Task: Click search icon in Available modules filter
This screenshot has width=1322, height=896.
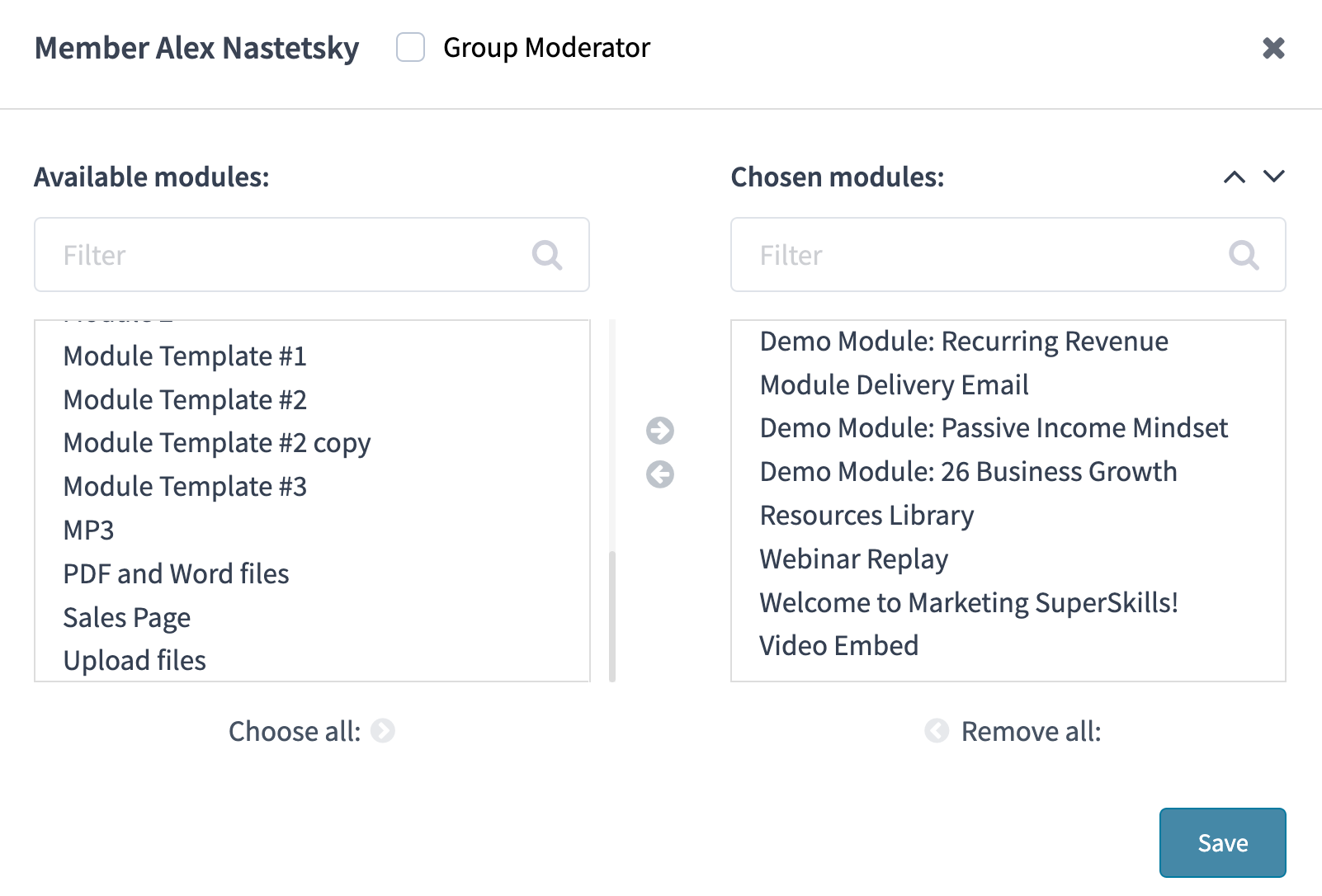Action: (547, 255)
